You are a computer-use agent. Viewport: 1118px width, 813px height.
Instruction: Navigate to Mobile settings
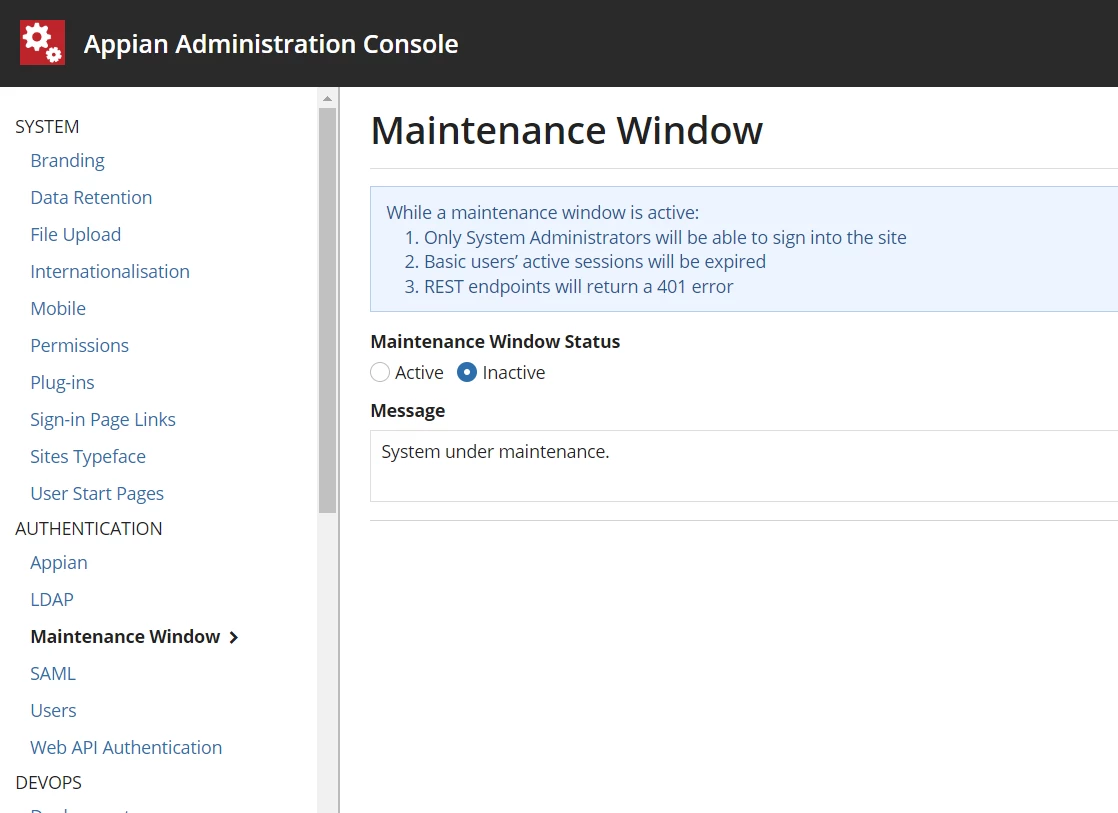[x=58, y=309]
